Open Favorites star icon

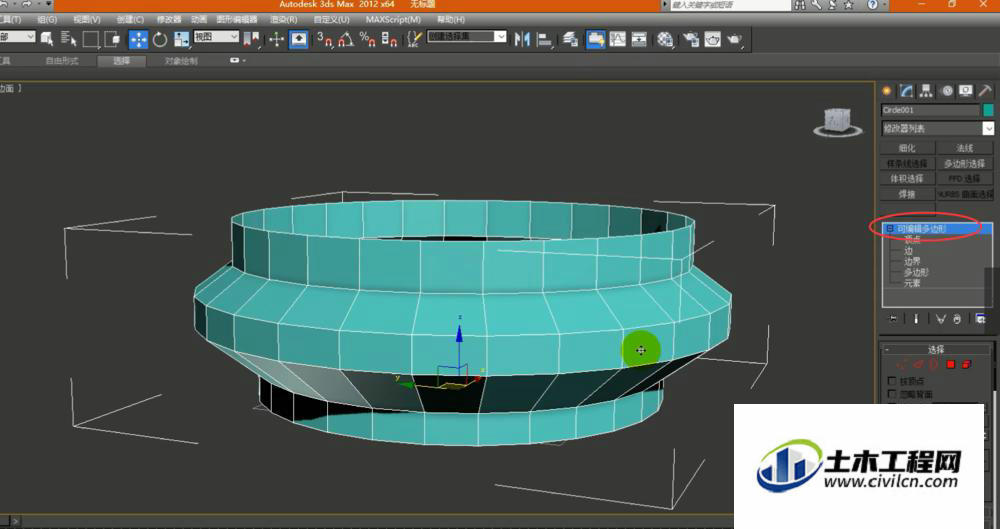click(x=849, y=5)
